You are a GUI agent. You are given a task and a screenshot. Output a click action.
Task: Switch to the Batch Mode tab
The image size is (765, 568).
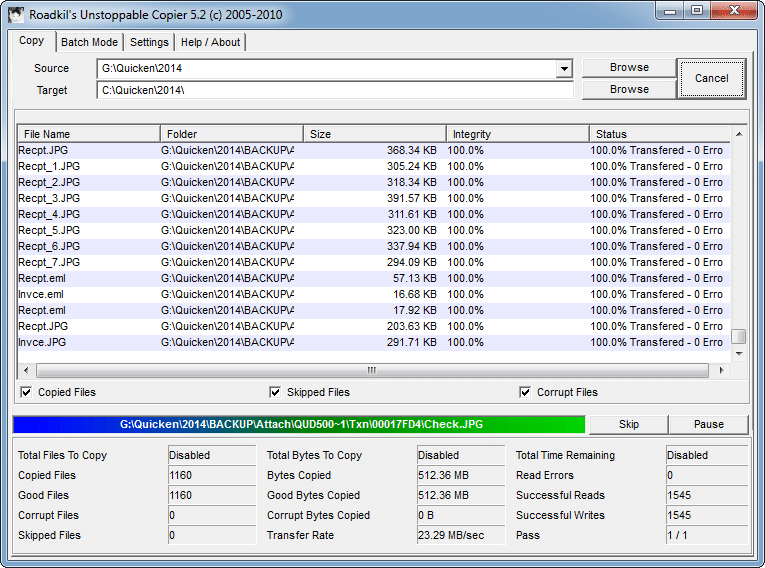pyautogui.click(x=89, y=42)
